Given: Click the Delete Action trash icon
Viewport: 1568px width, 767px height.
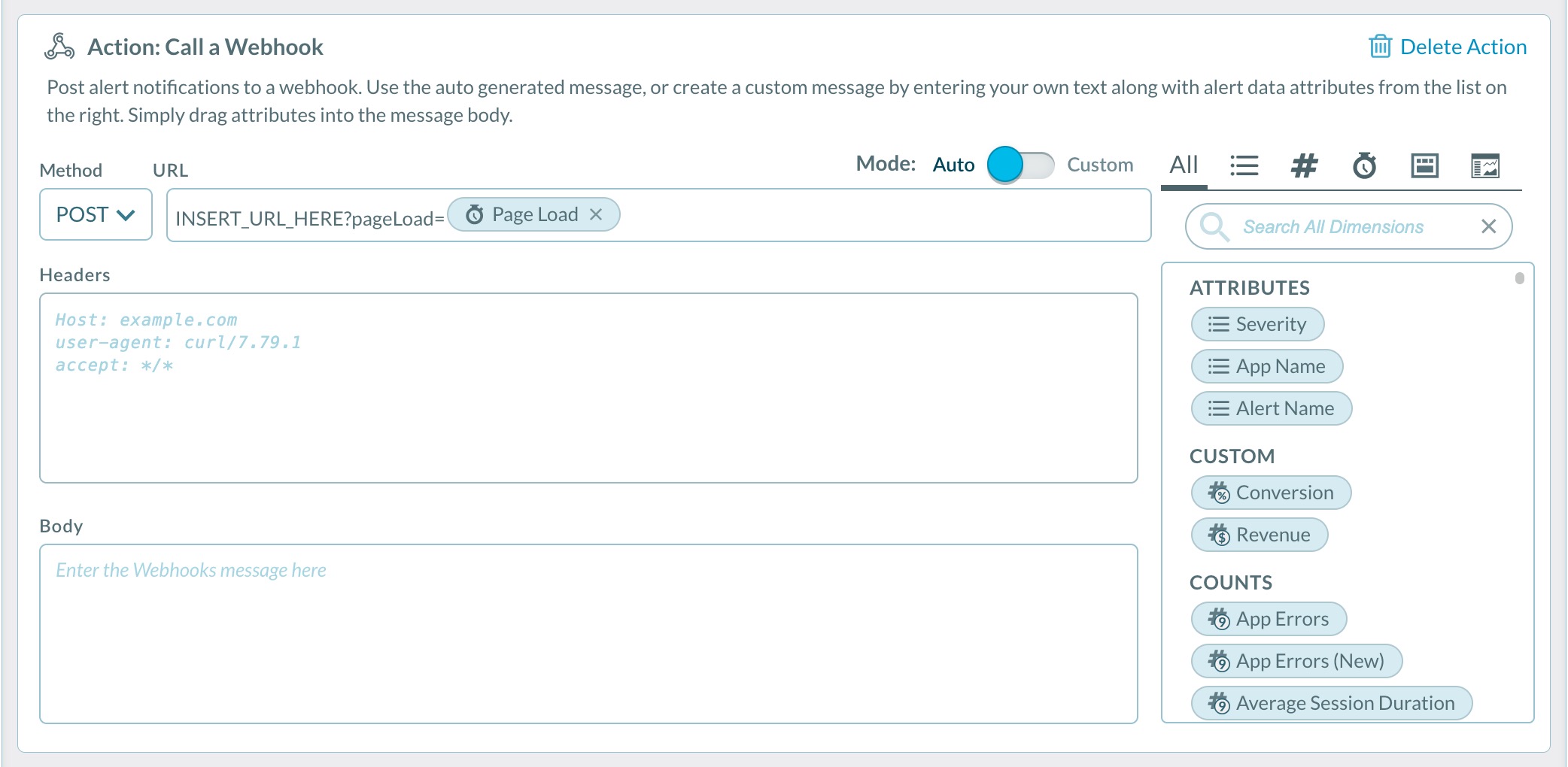Looking at the screenshot, I should tap(1380, 47).
